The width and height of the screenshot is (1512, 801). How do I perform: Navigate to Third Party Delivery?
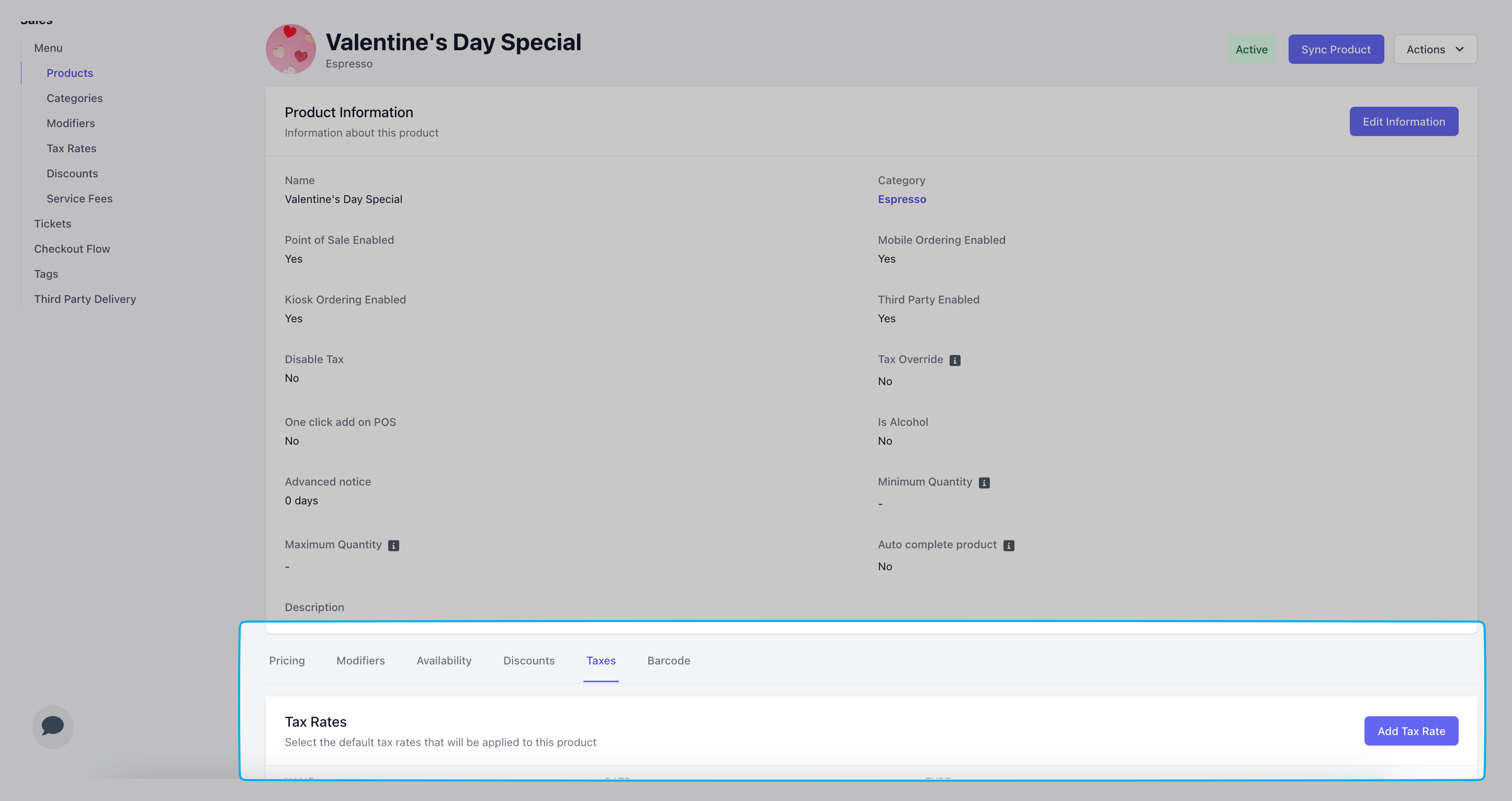click(85, 299)
